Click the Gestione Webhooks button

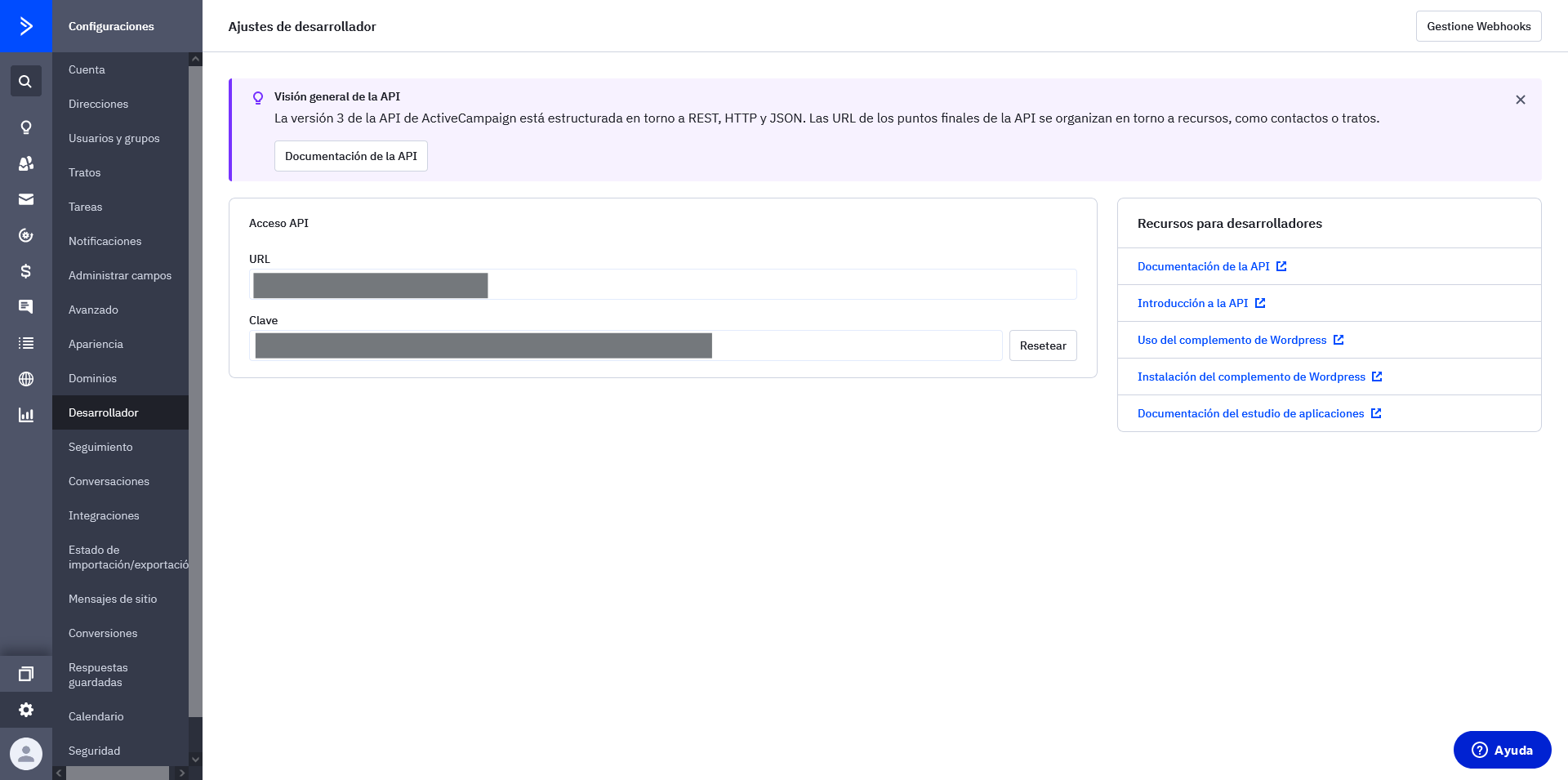[x=1479, y=26]
